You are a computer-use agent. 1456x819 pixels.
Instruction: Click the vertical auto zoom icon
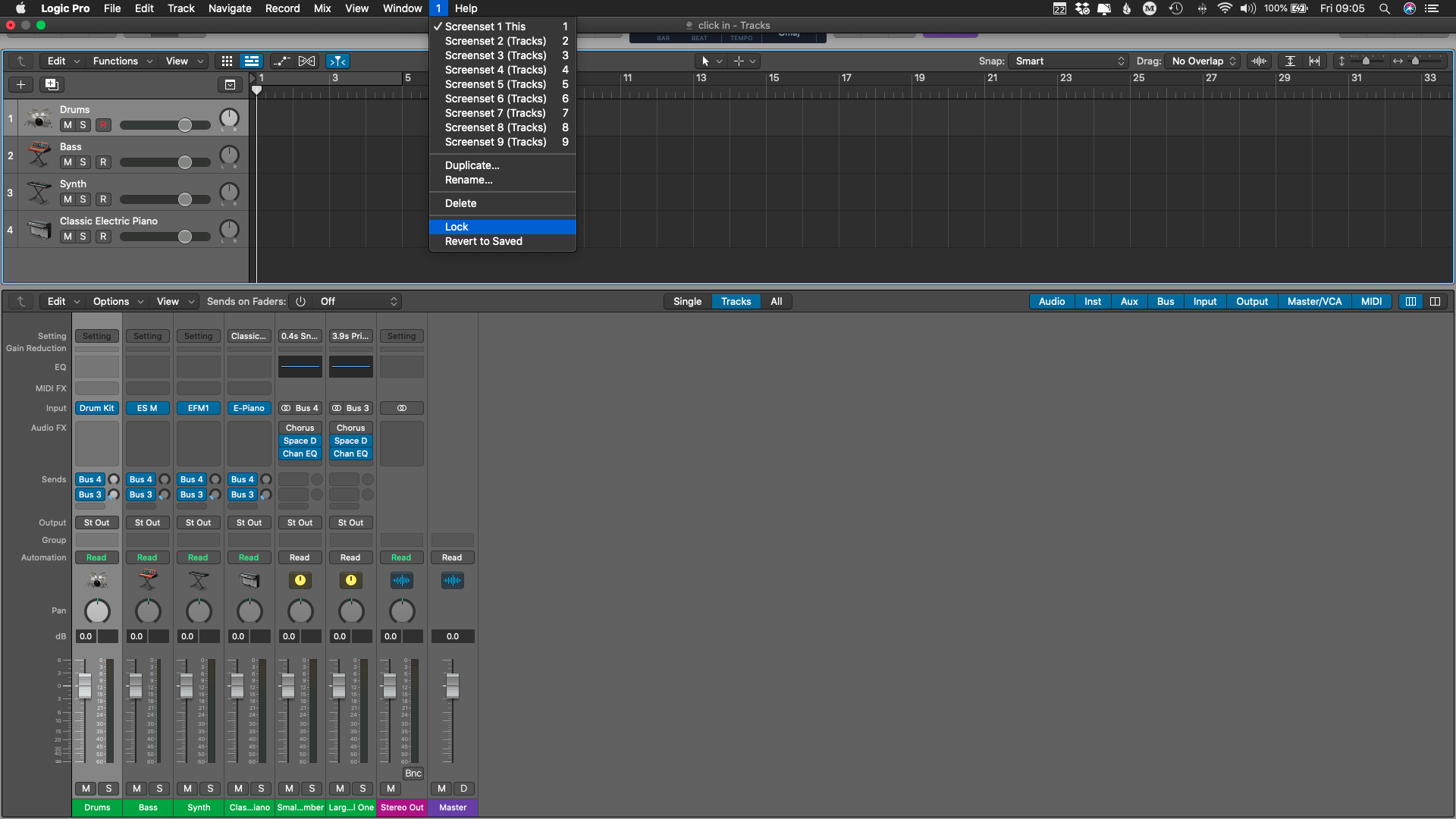click(1290, 61)
